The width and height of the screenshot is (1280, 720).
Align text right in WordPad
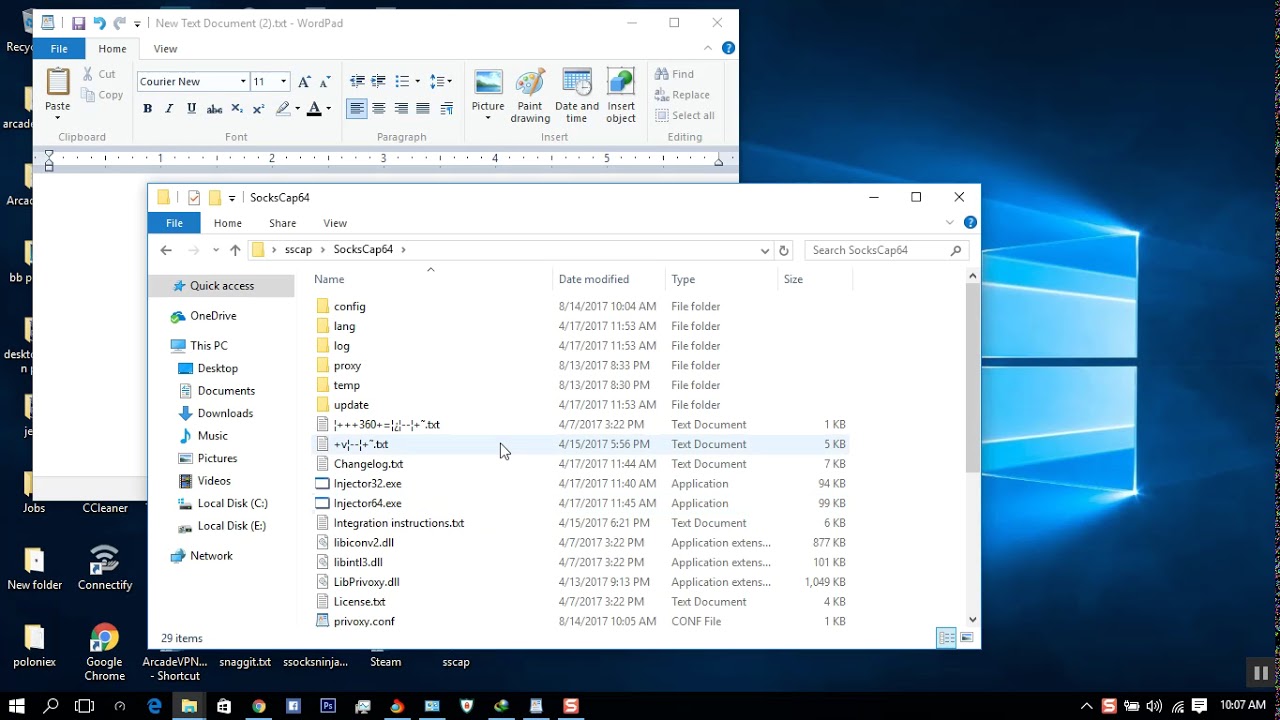tap(401, 109)
